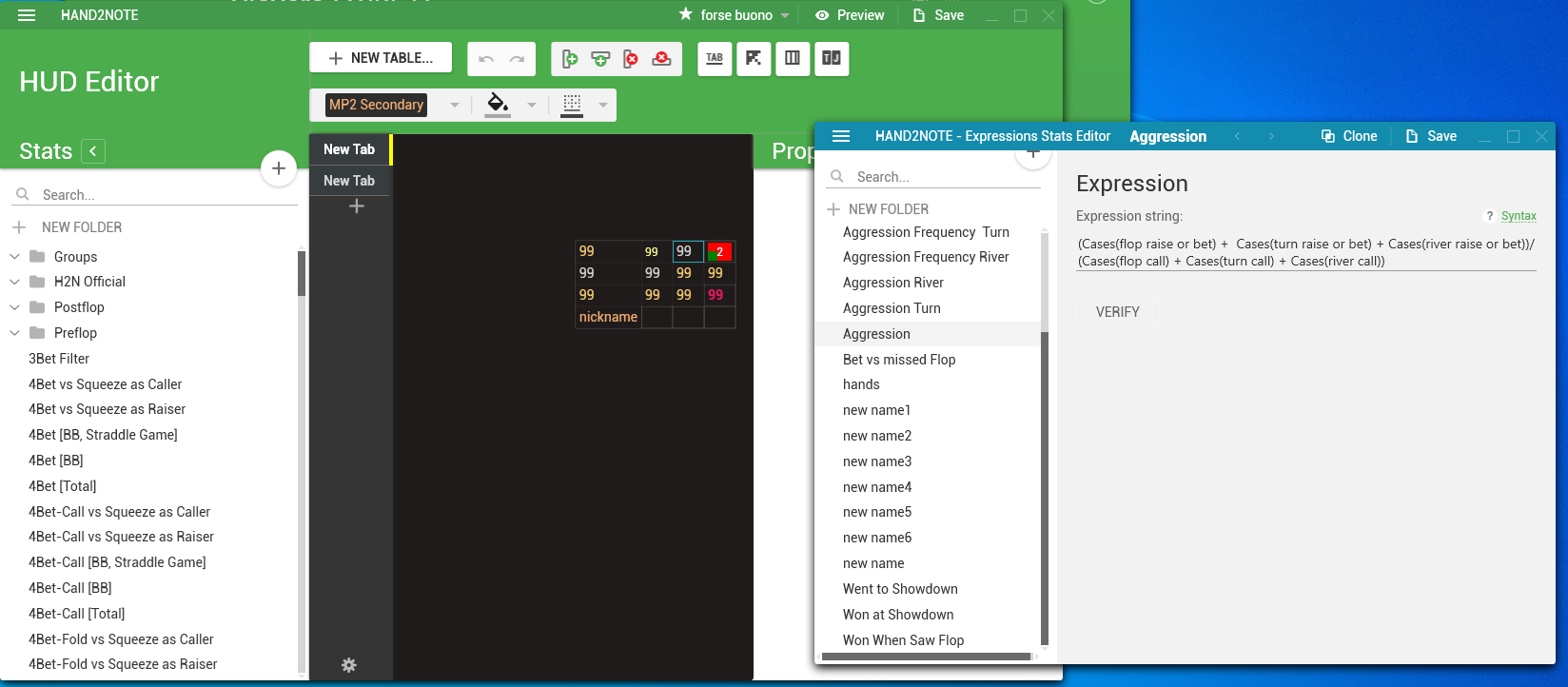Save the expression in Expressions Stats Editor
This screenshot has width=1568, height=687.
tap(1431, 136)
